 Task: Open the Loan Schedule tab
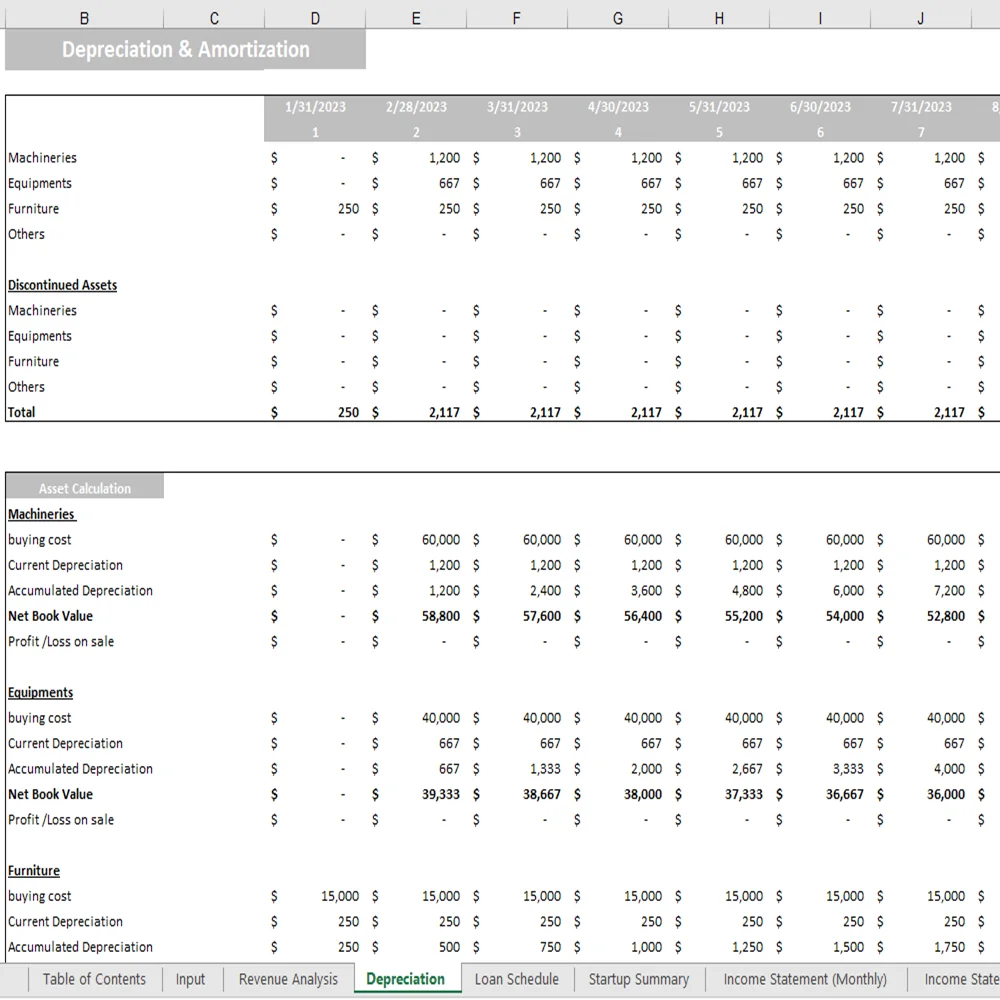point(516,979)
